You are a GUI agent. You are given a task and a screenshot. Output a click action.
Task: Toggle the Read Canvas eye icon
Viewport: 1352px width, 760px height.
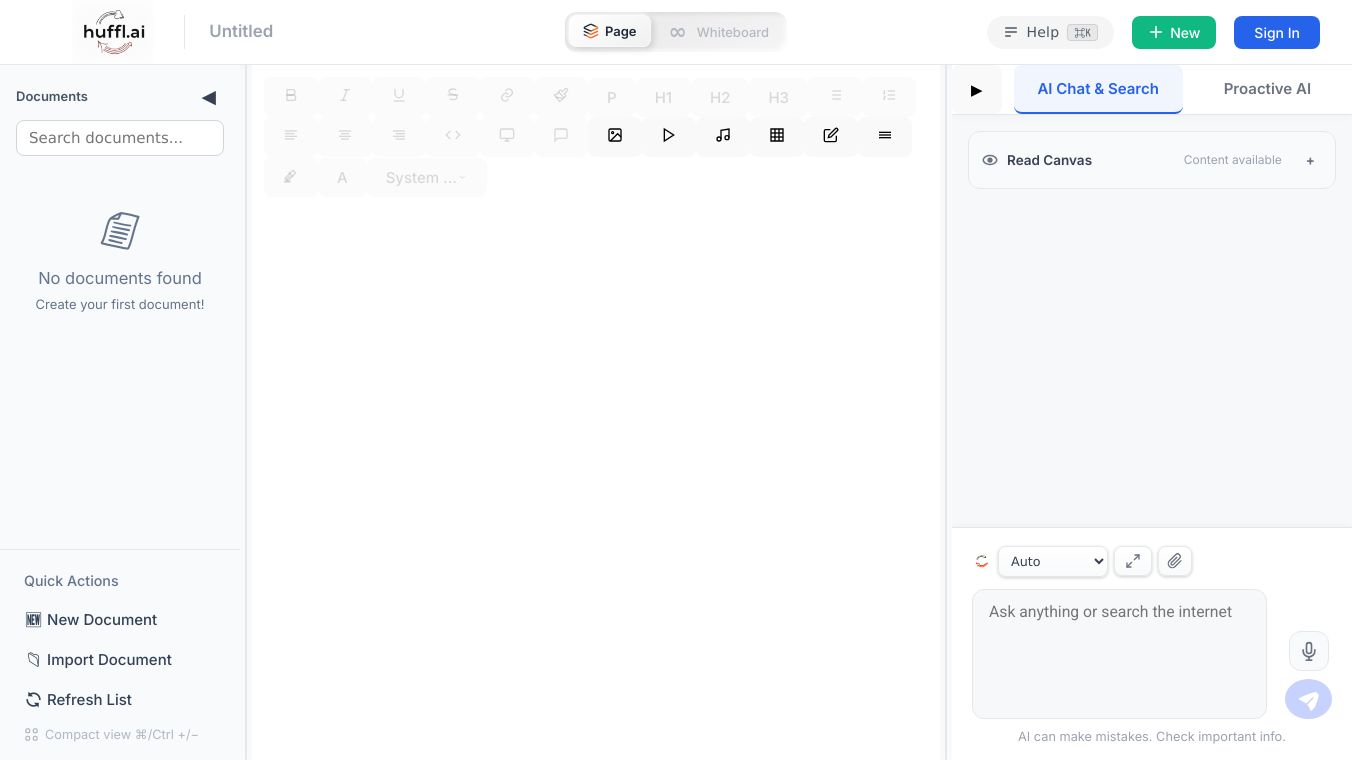tap(990, 160)
